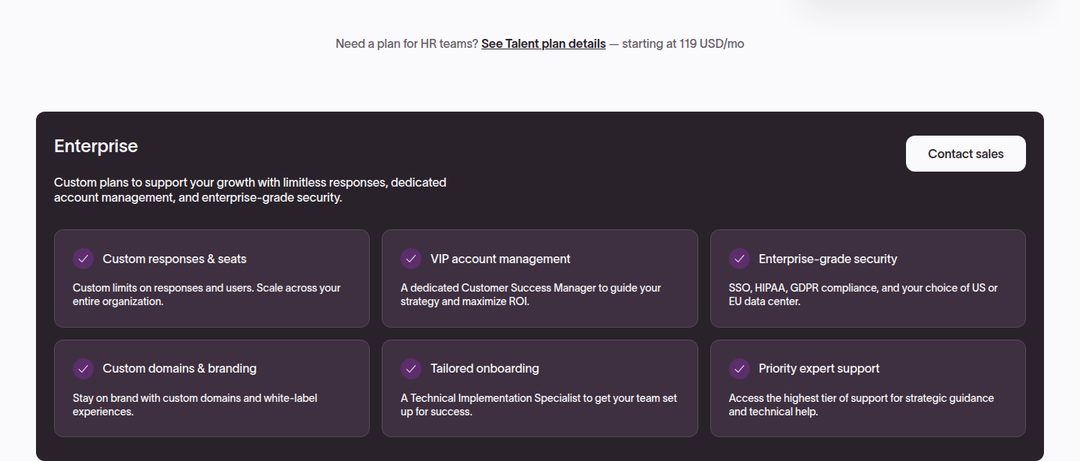
Task: Click description 'A Technical Implementation Specialist'
Action: [539, 404]
